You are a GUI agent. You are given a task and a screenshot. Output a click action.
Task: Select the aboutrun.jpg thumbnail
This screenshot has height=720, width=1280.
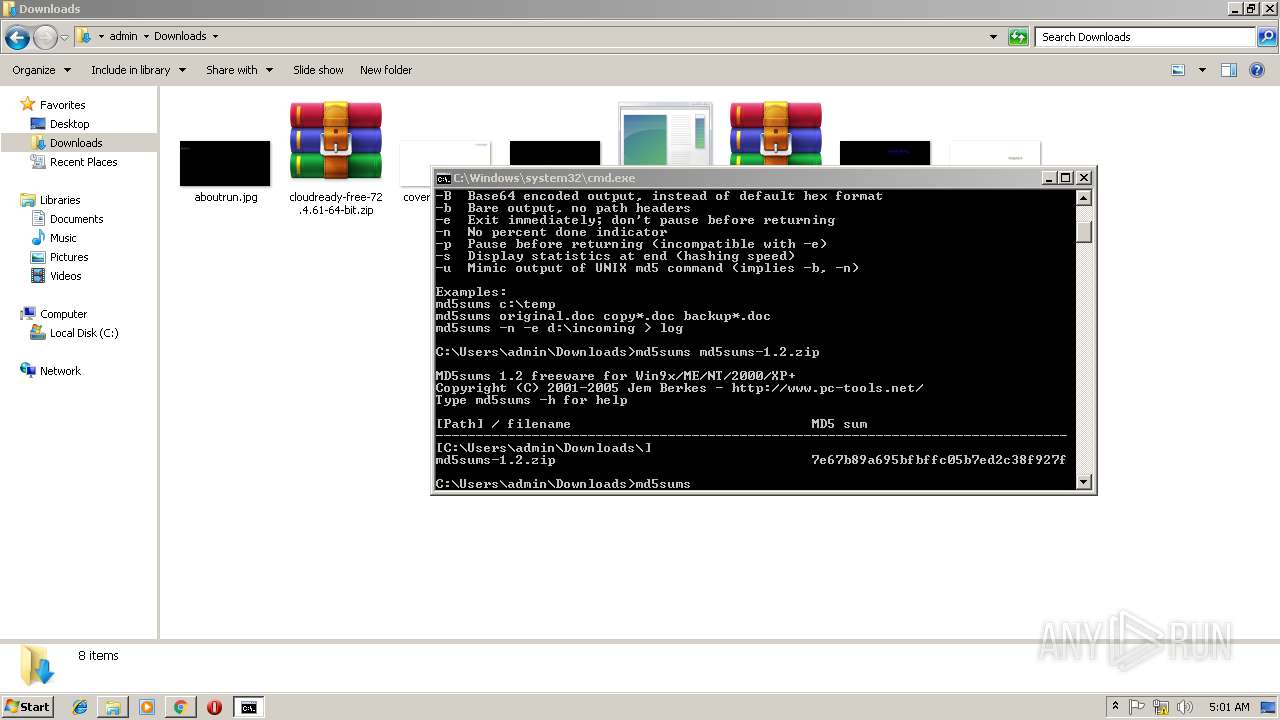click(x=225, y=163)
